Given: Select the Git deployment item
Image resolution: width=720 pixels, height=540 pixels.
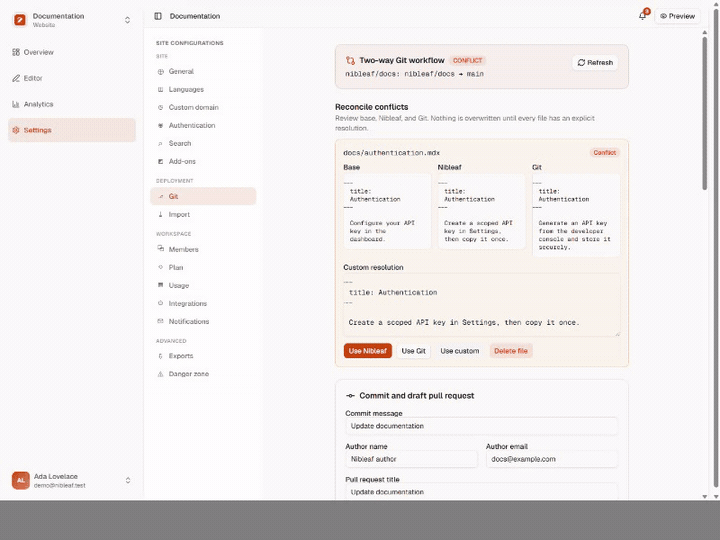Looking at the screenshot, I should 203,196.
